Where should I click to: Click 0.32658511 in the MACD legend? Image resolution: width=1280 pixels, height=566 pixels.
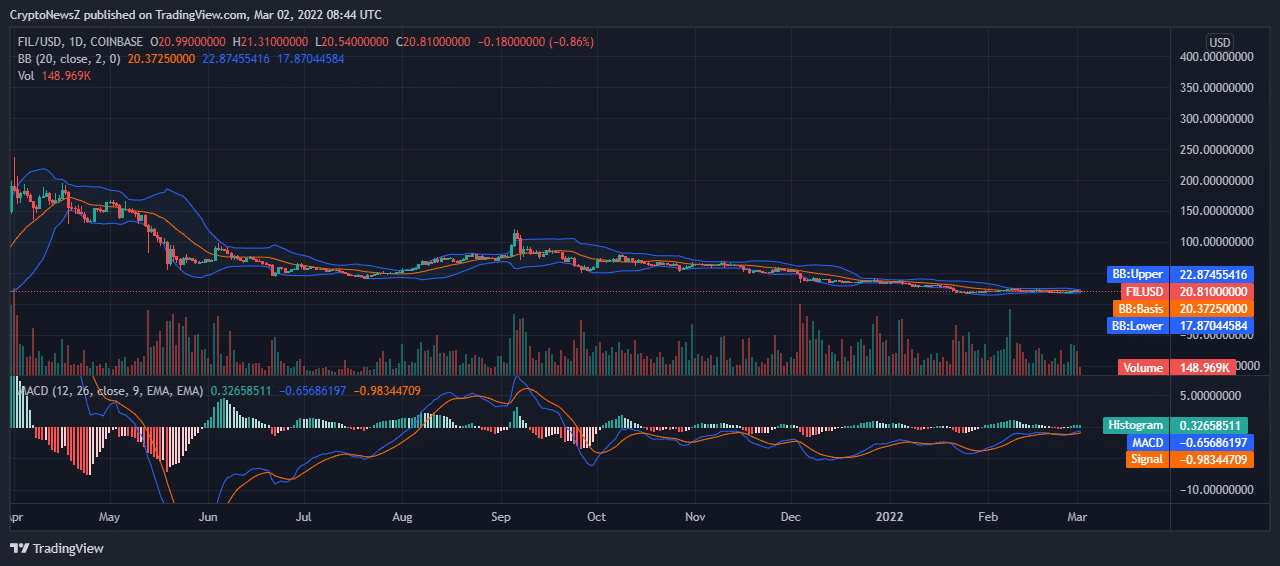(239, 390)
